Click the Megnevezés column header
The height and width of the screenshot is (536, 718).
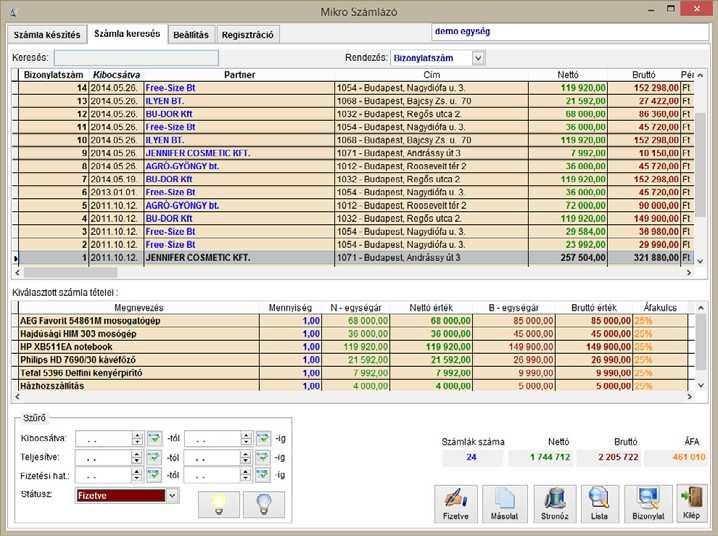click(x=139, y=308)
